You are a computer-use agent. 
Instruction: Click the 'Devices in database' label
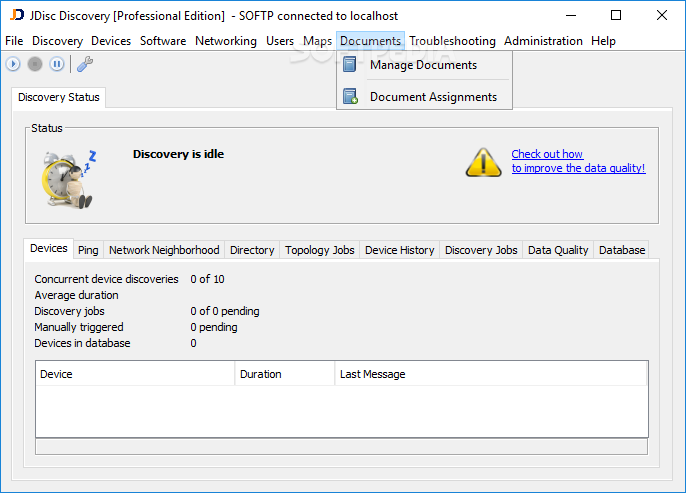[x=82, y=343]
